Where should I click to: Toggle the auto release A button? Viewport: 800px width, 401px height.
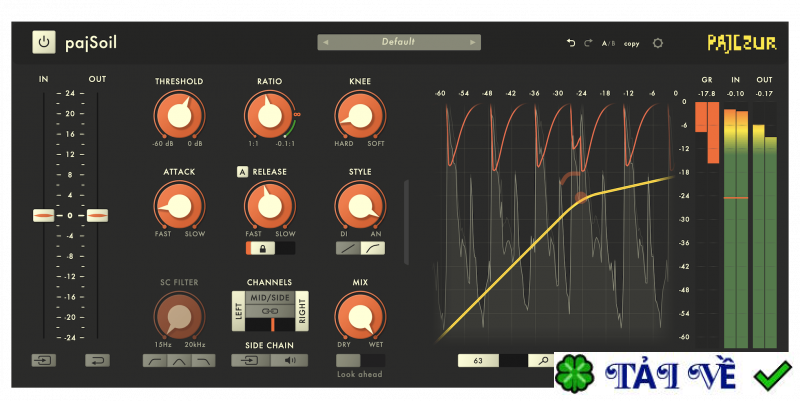point(242,172)
